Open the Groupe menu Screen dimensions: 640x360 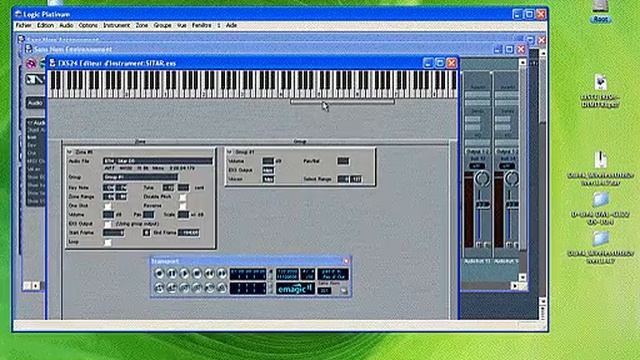tap(162, 25)
